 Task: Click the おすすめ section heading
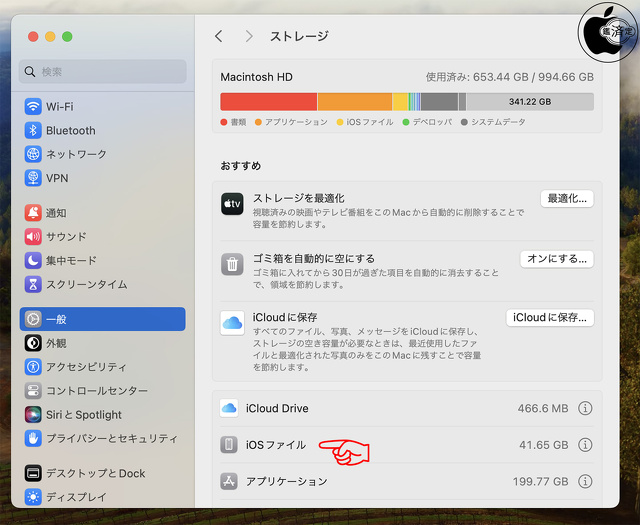tap(241, 166)
